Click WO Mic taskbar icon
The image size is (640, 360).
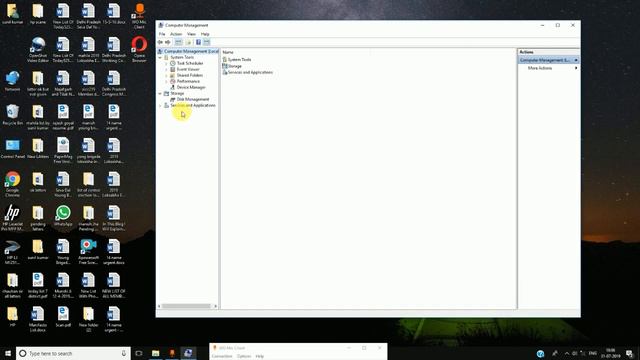pyautogui.click(x=172, y=353)
